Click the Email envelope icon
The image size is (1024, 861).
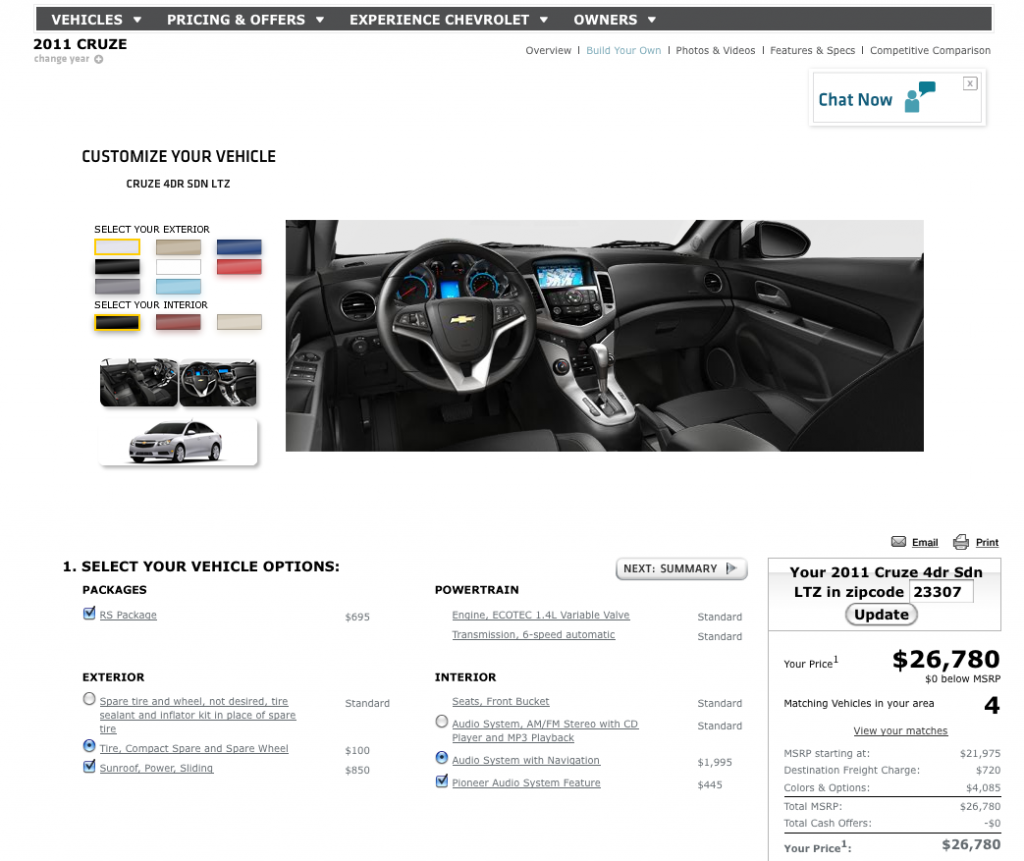(x=899, y=542)
